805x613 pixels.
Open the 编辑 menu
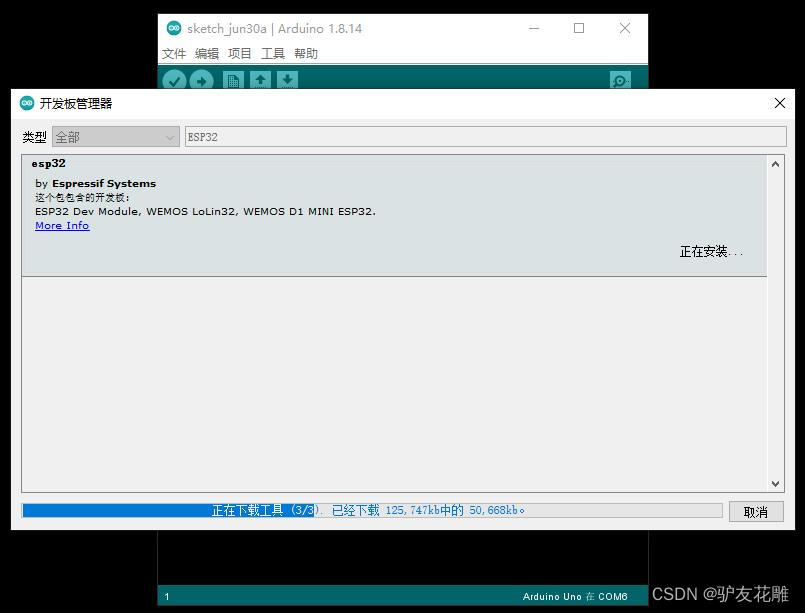pos(207,53)
